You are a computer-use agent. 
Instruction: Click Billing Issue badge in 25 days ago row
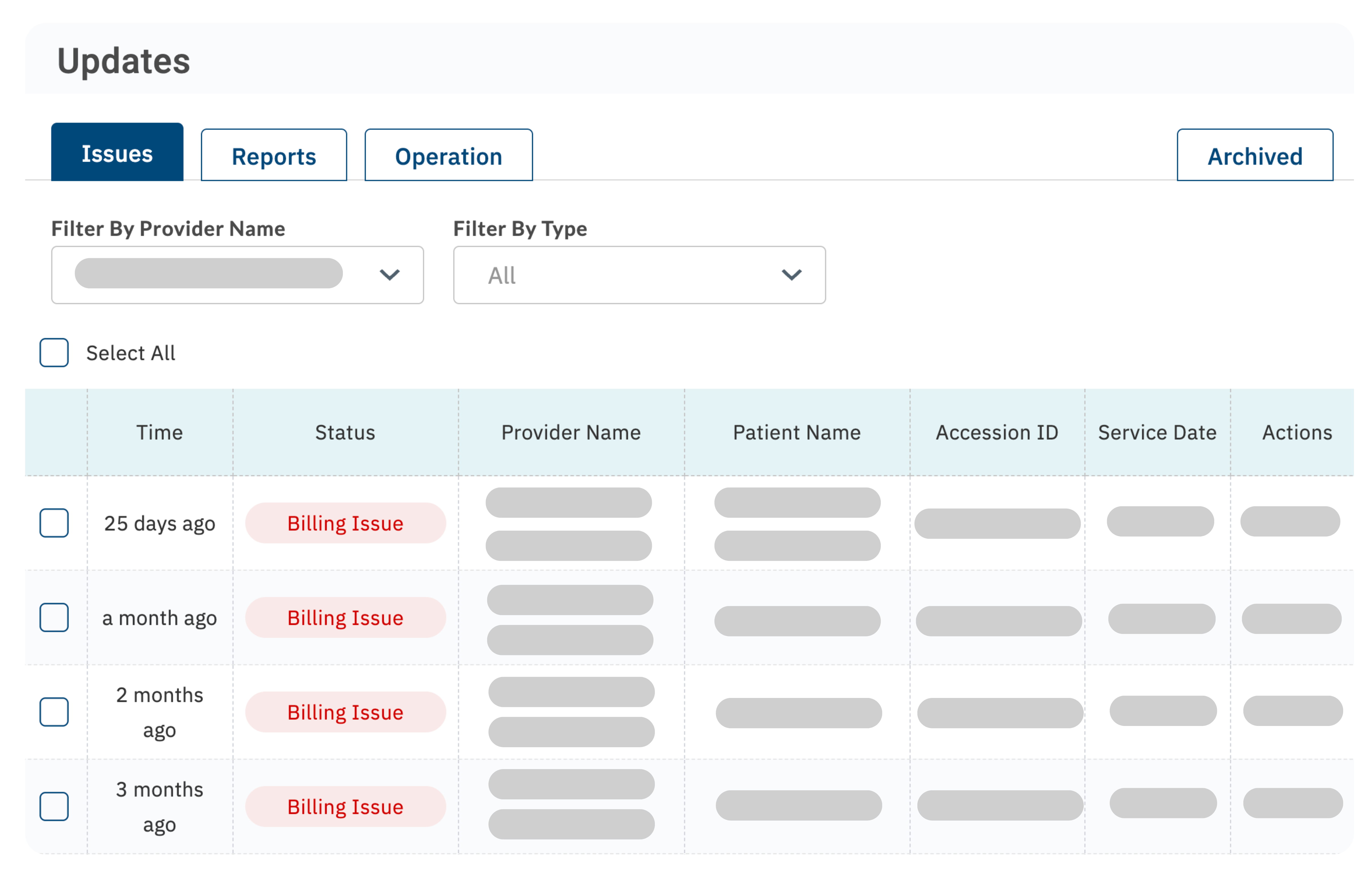(345, 523)
